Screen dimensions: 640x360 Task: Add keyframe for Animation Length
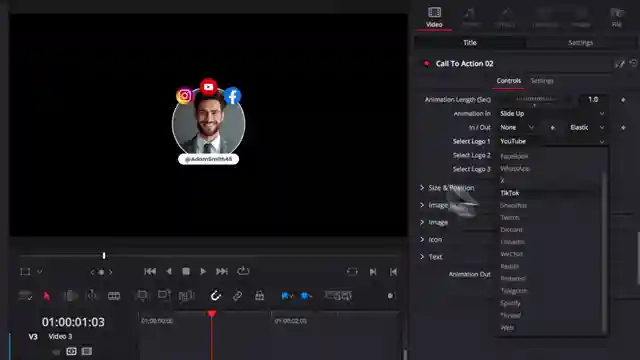click(623, 100)
